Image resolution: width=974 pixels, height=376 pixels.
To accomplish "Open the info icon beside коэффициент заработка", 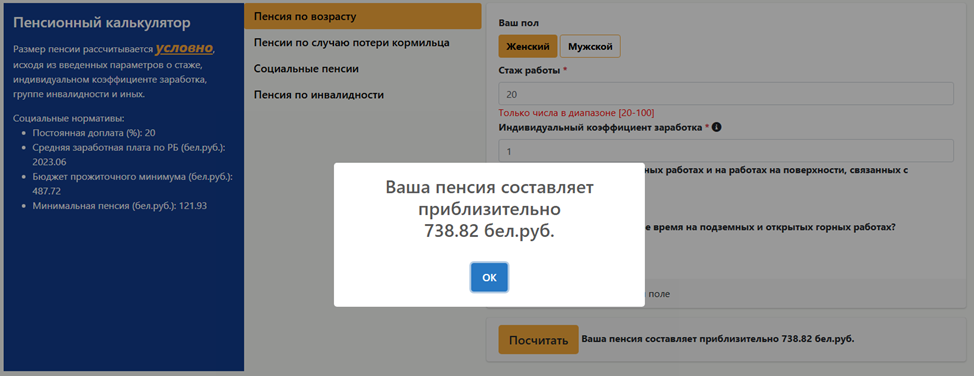I will point(716,127).
